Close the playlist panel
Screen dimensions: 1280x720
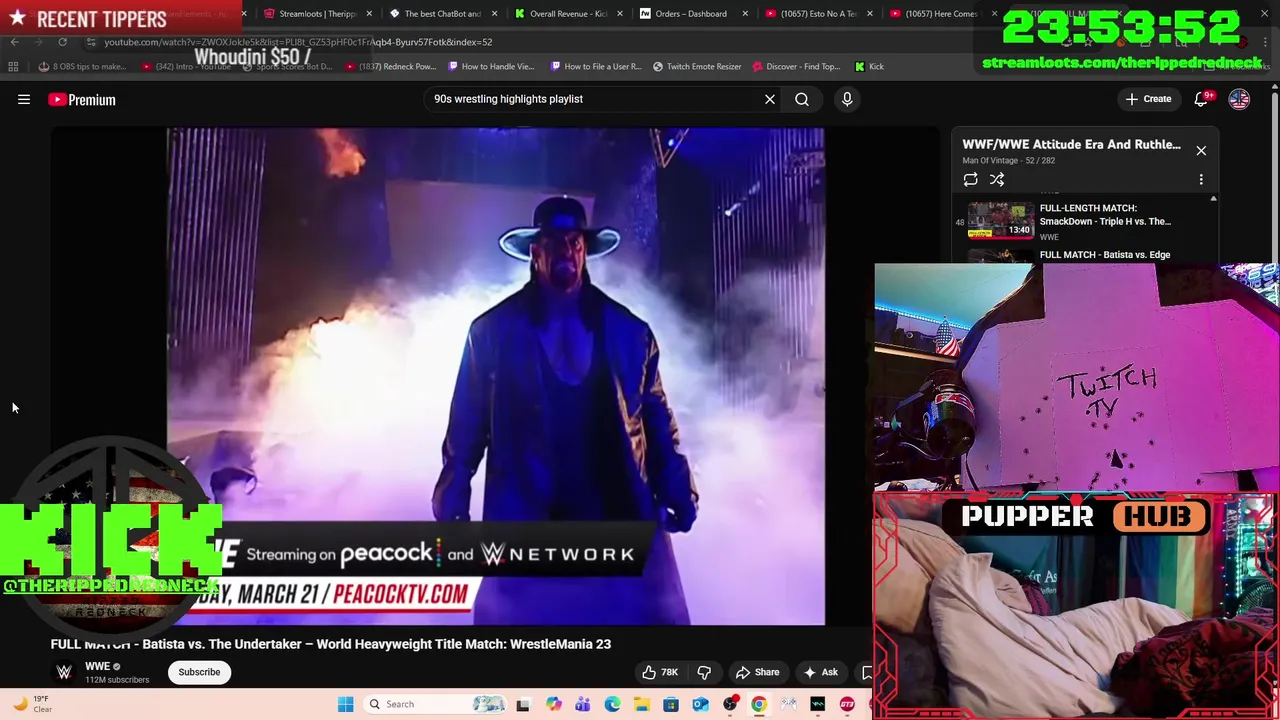point(1201,151)
